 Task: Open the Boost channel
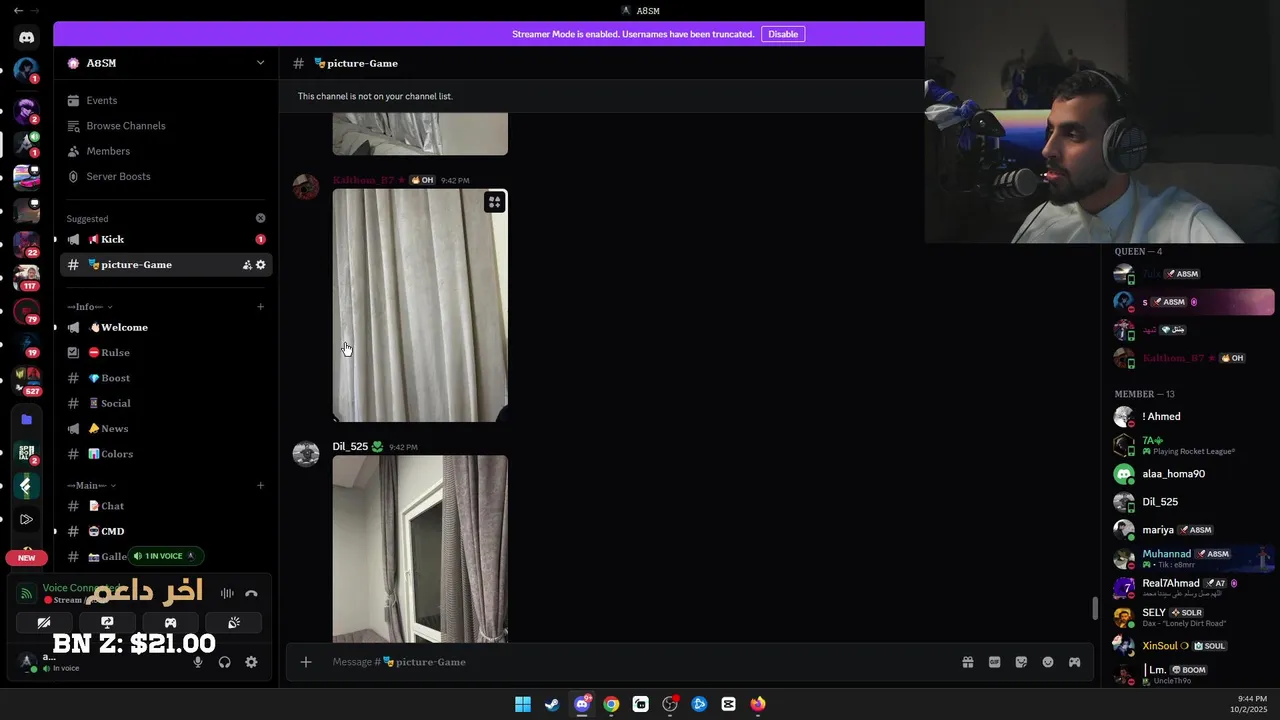pyautogui.click(x=166, y=378)
